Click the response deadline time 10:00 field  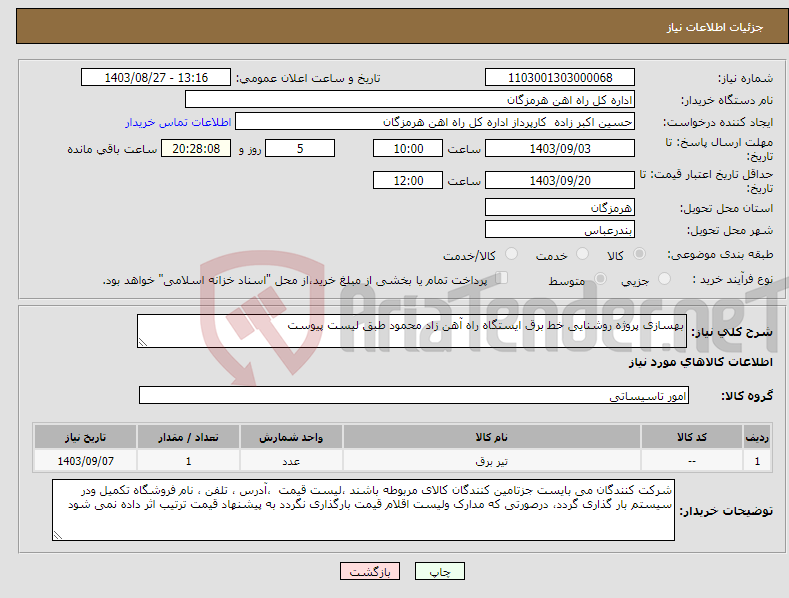click(x=408, y=148)
